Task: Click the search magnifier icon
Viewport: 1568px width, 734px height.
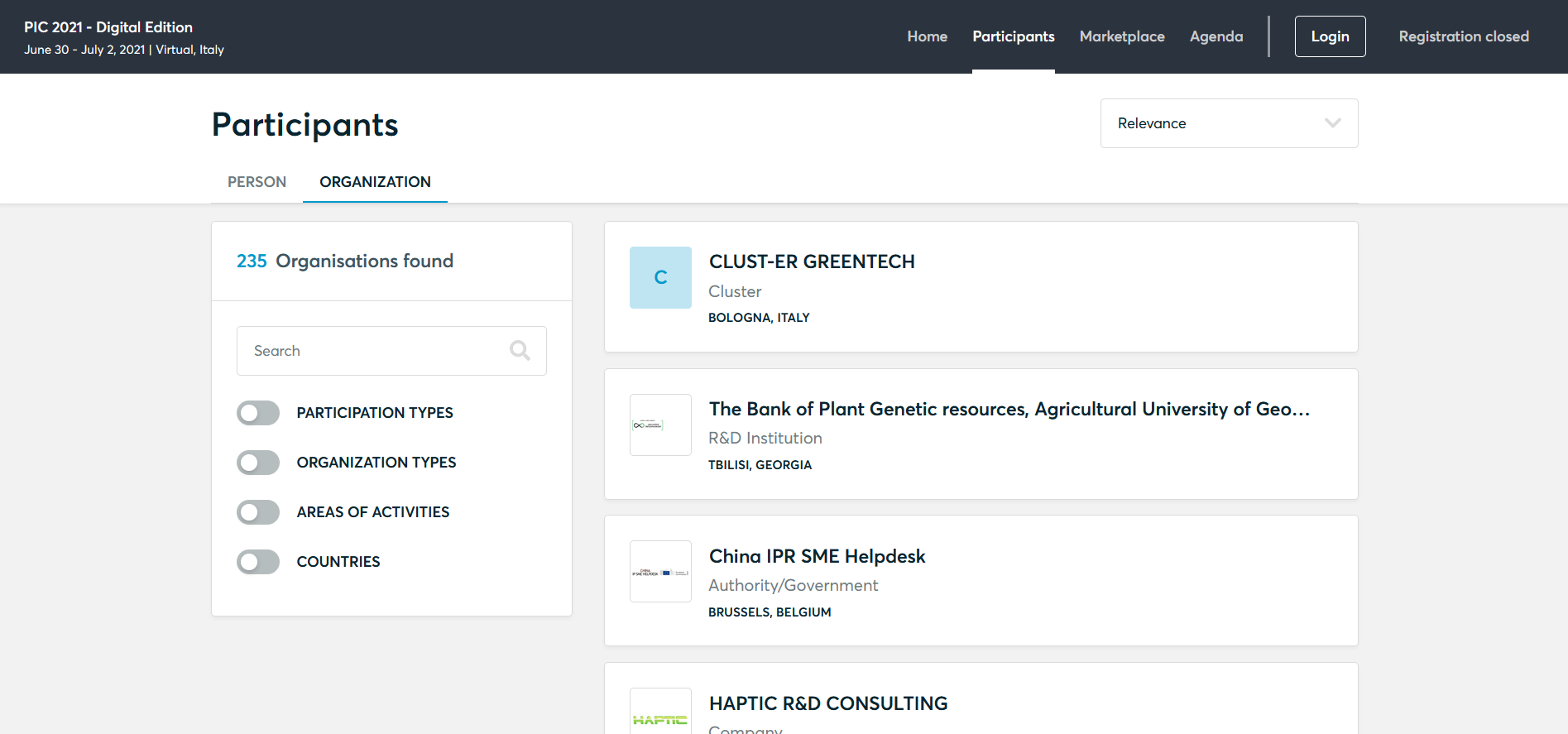Action: coord(520,351)
